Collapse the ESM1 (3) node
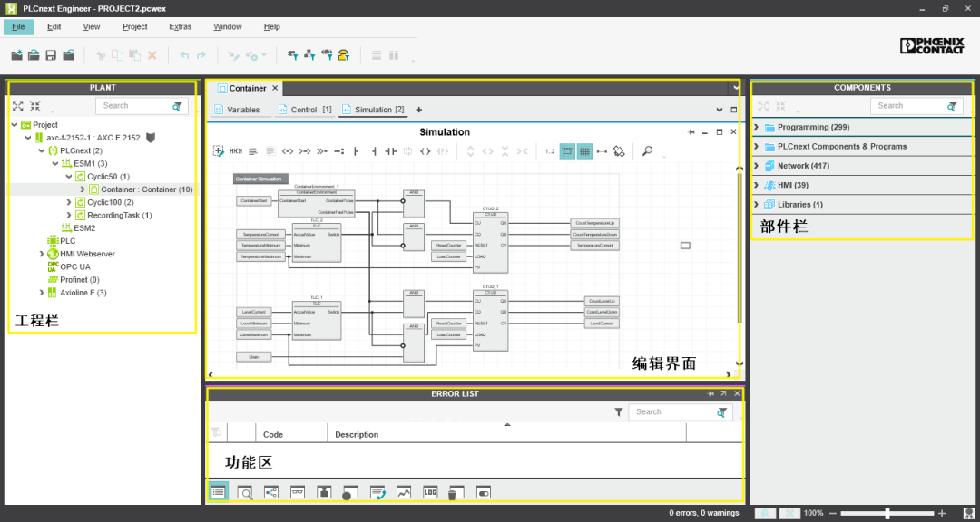The image size is (980, 522). point(56,164)
